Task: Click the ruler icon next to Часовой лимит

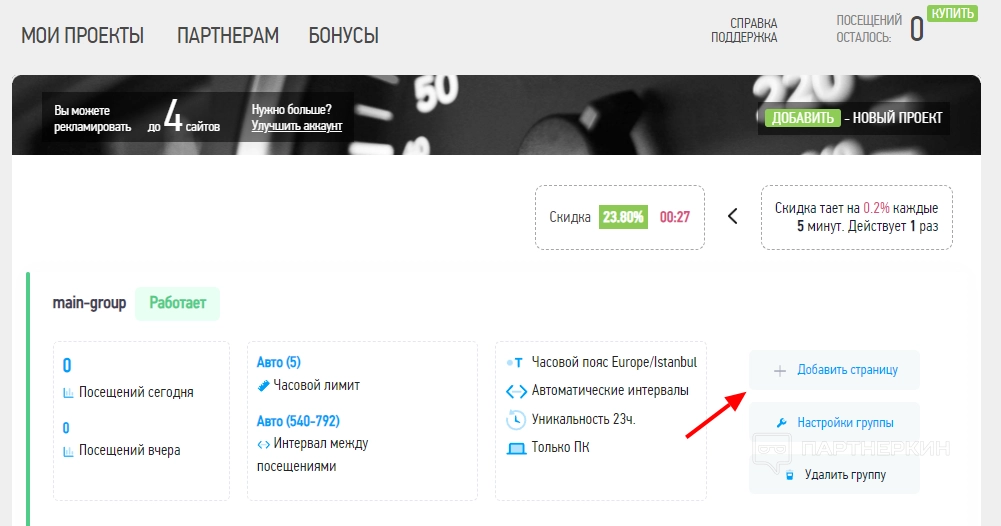Action: click(263, 386)
